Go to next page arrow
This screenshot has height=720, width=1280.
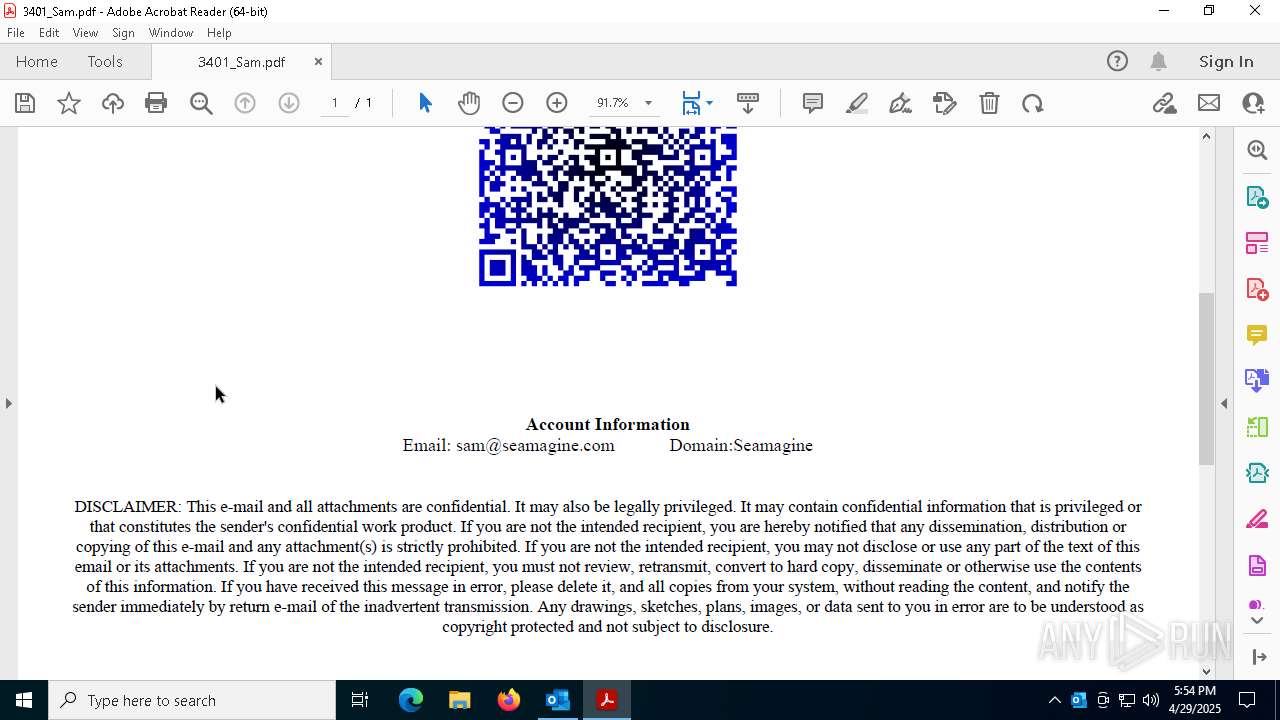[x=289, y=103]
